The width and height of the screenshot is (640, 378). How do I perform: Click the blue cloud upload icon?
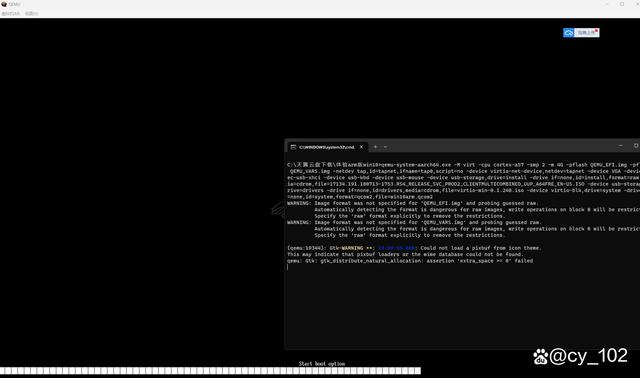coord(569,33)
